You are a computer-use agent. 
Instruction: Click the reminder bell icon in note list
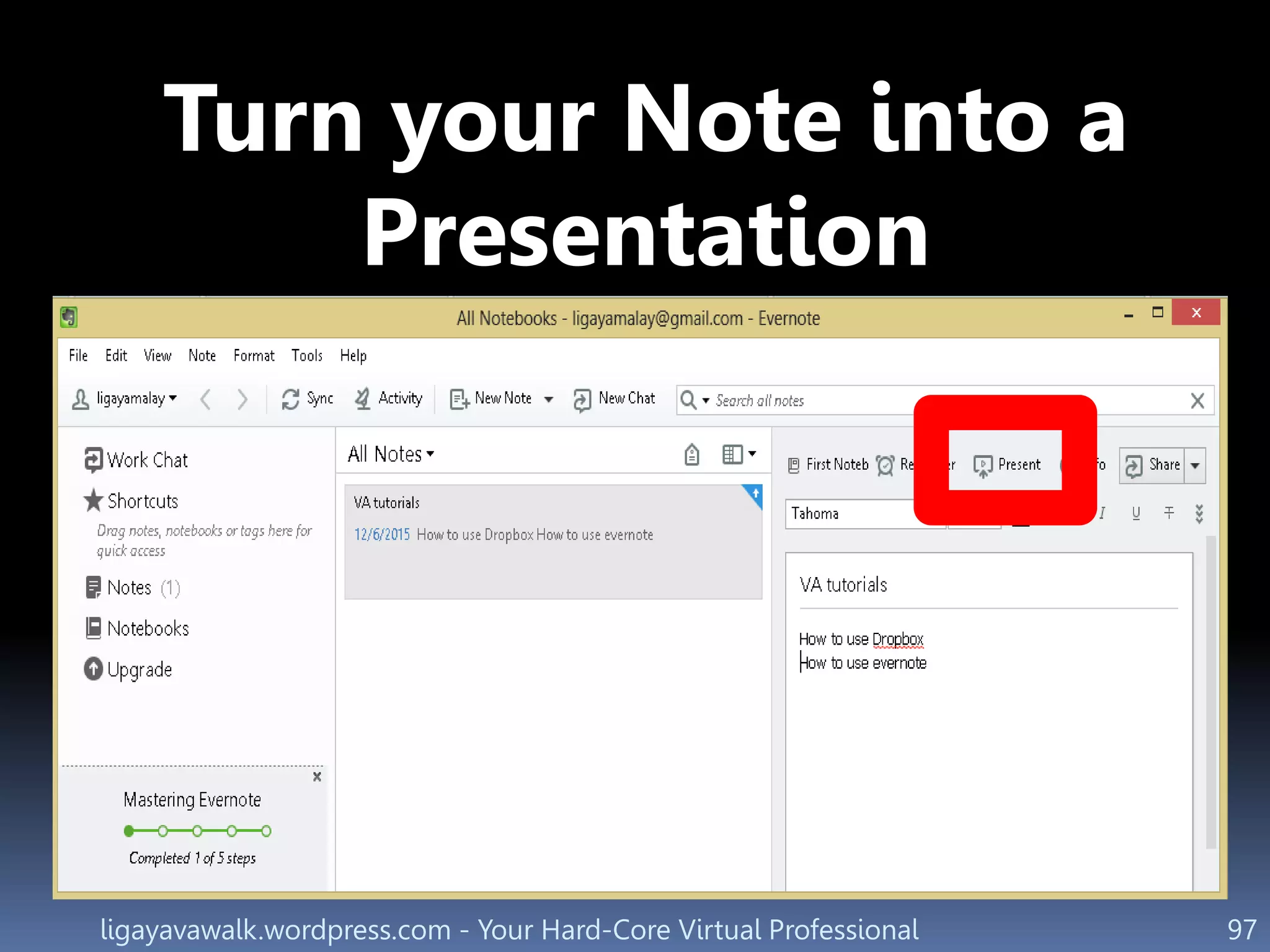click(691, 454)
